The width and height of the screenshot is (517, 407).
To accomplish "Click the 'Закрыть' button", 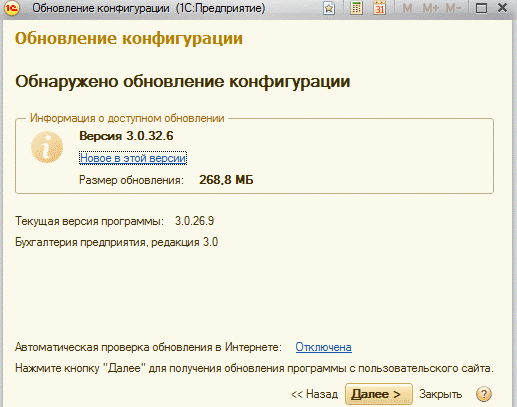I will click(440, 394).
